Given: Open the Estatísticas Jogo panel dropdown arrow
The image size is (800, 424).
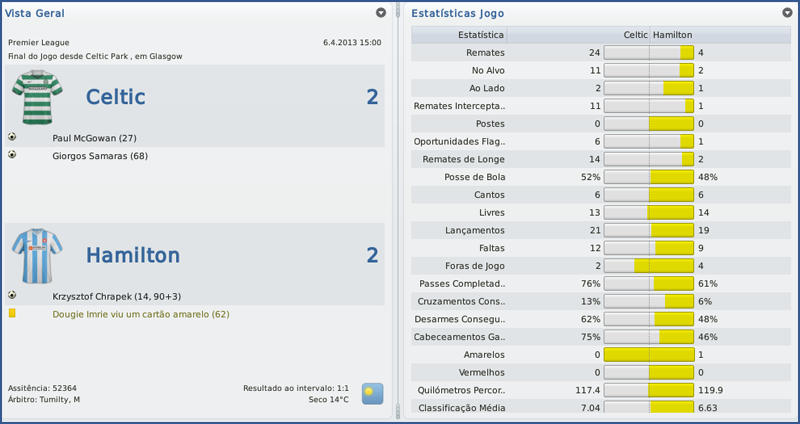Looking at the screenshot, I should [787, 13].
